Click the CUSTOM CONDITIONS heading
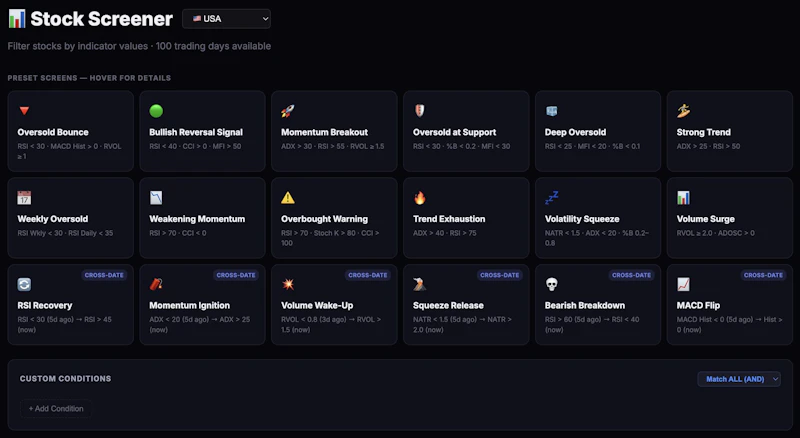 tap(65, 379)
